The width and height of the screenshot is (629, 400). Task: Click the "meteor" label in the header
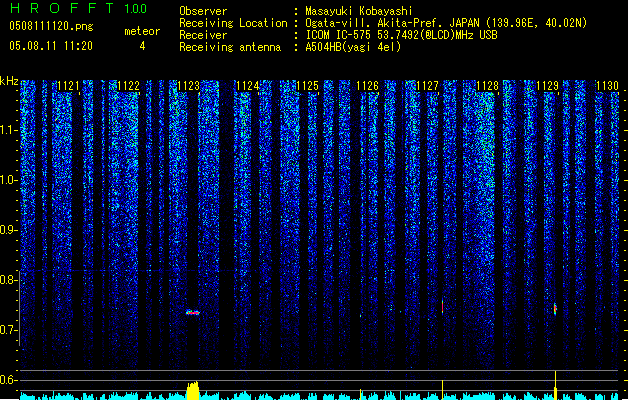coord(142,31)
